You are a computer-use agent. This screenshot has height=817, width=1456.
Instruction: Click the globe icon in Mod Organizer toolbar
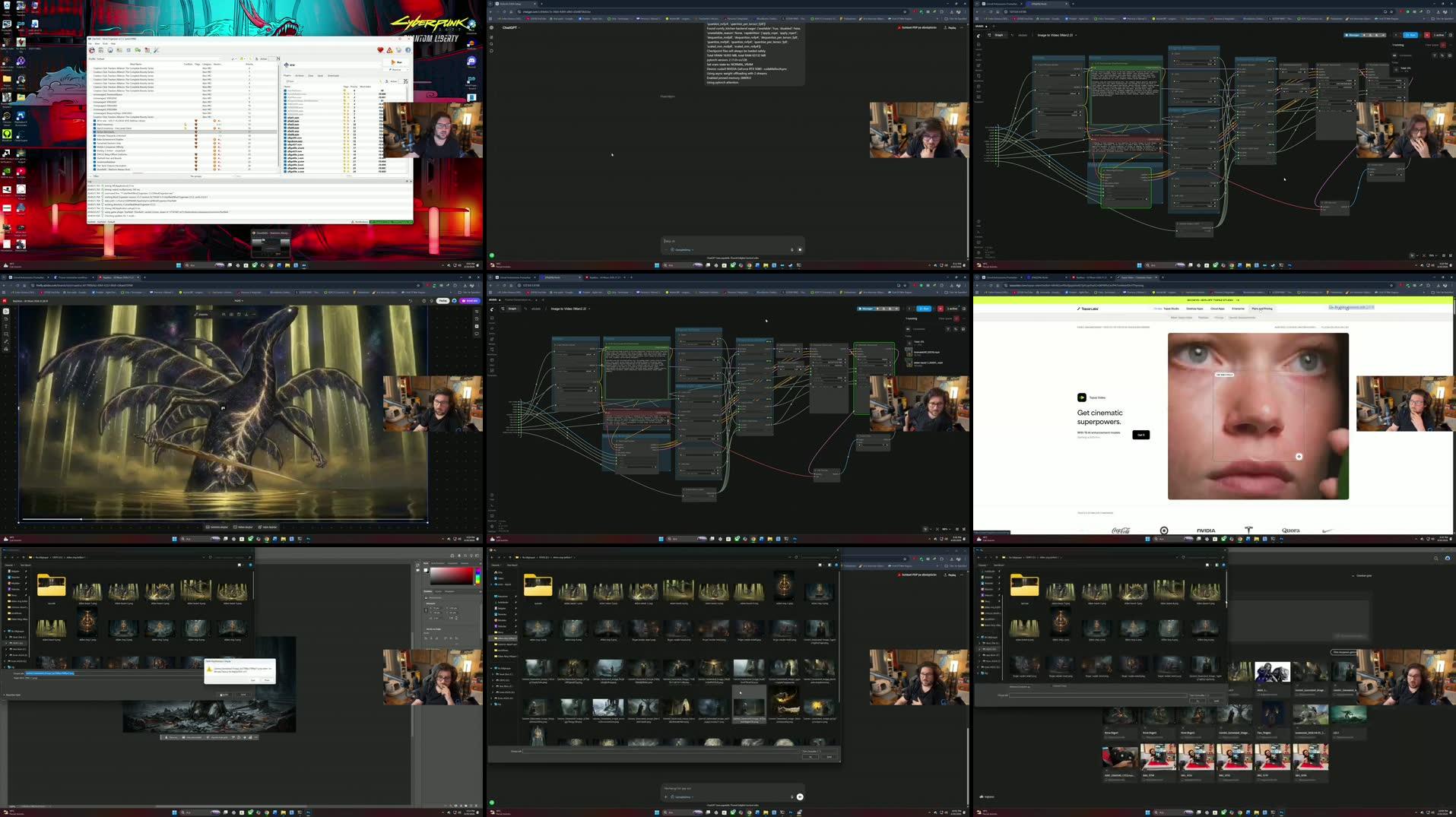click(x=110, y=50)
